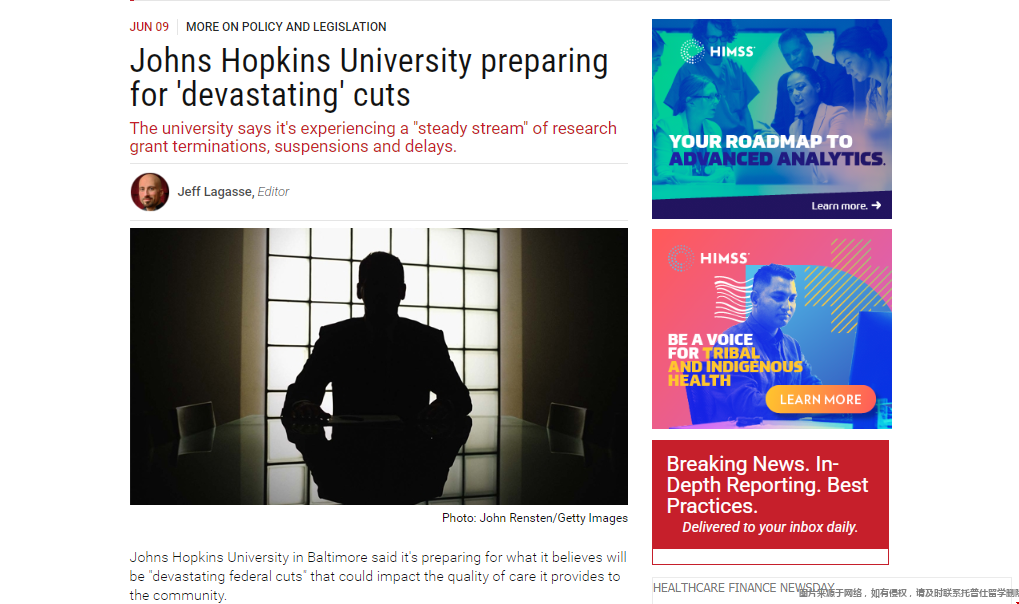Click the Healthcare Finance Newsday option

(x=743, y=588)
